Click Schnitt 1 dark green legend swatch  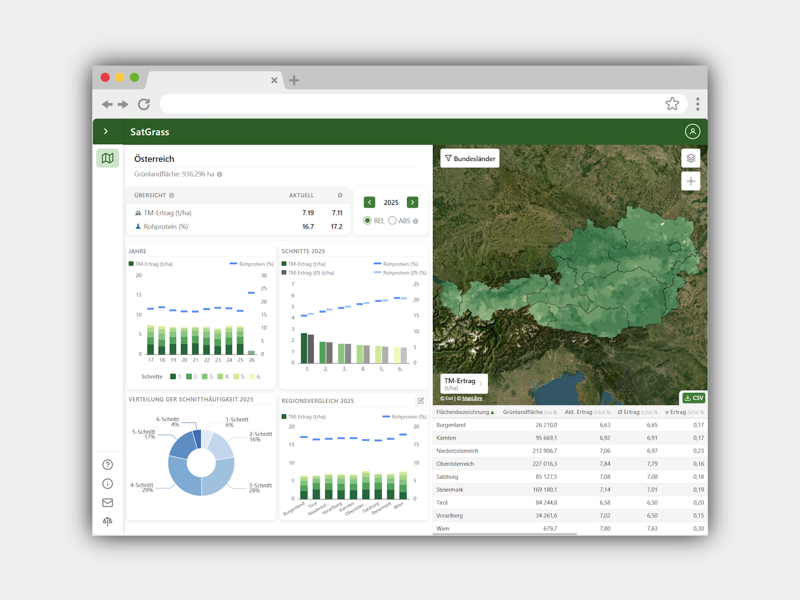click(x=173, y=377)
